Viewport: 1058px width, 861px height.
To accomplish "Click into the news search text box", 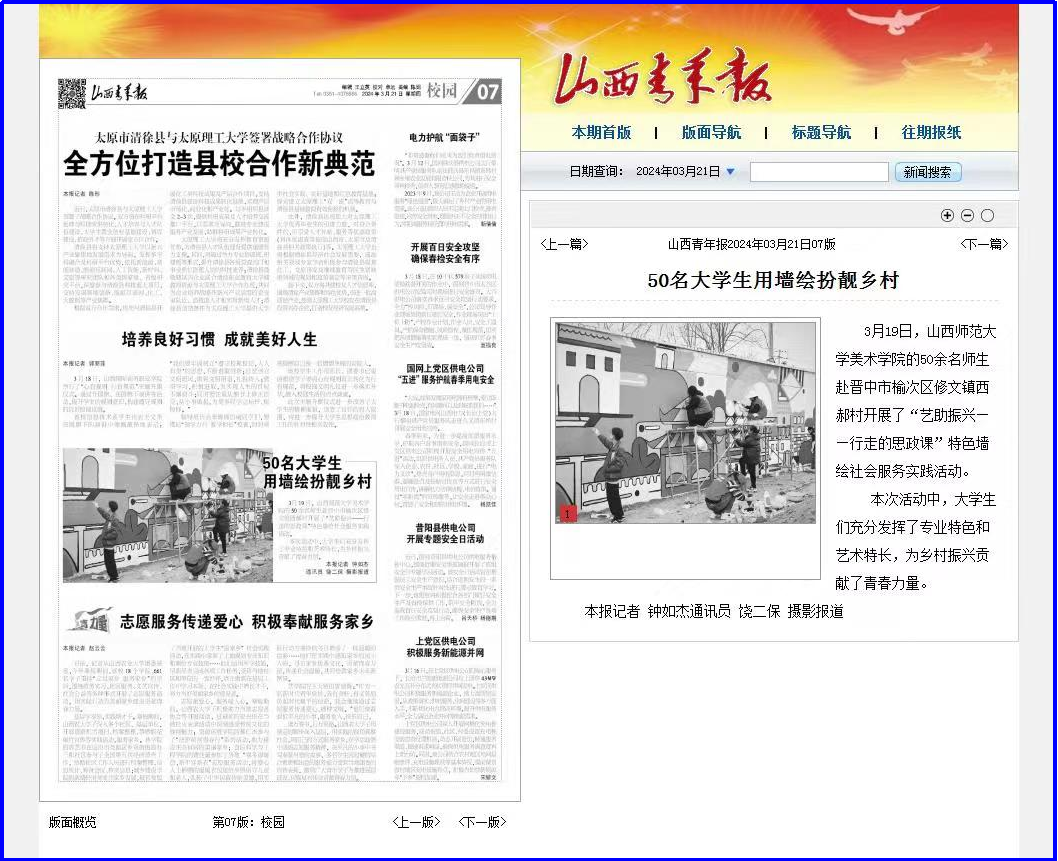I will [818, 172].
